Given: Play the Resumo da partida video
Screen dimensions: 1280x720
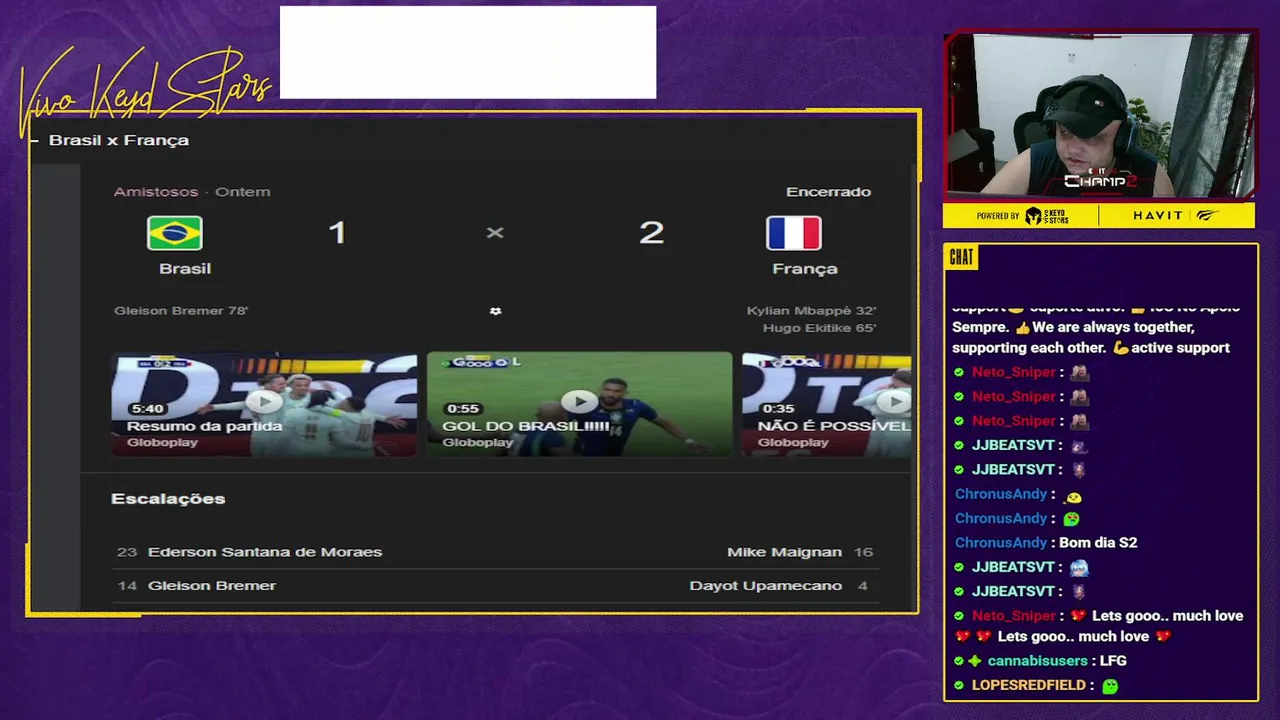Looking at the screenshot, I should pos(264,401).
